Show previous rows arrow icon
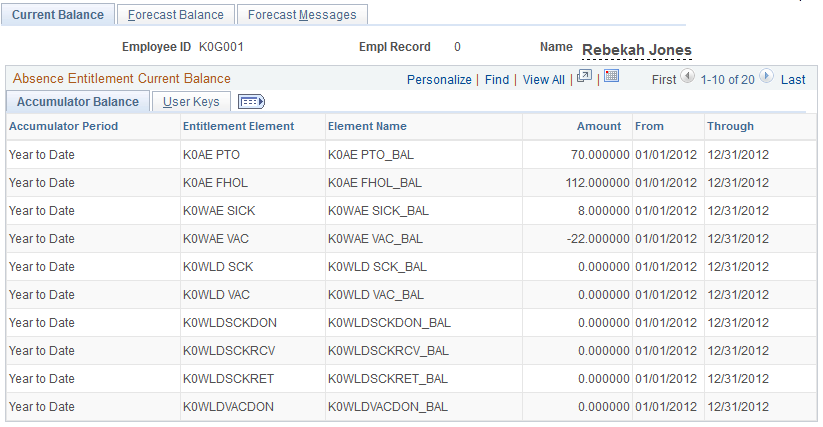 (x=688, y=77)
